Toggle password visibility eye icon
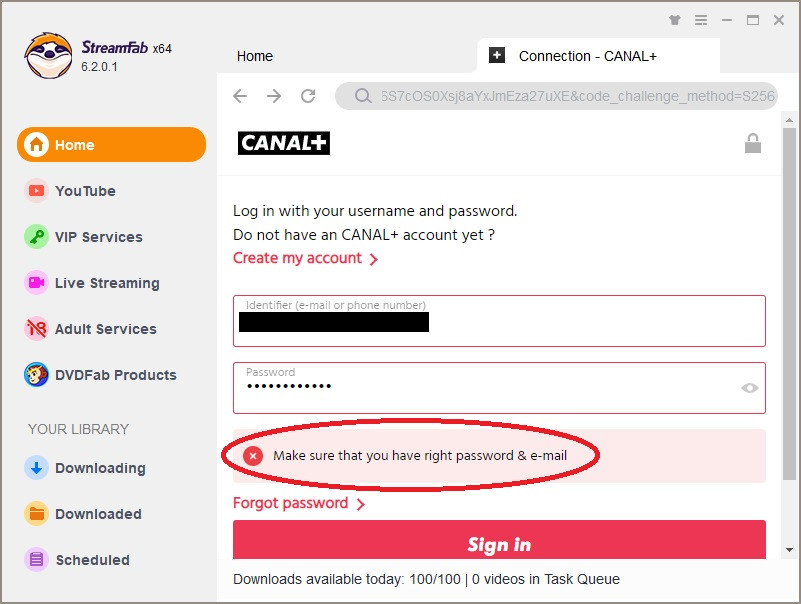Image resolution: width=801 pixels, height=604 pixels. tap(750, 388)
